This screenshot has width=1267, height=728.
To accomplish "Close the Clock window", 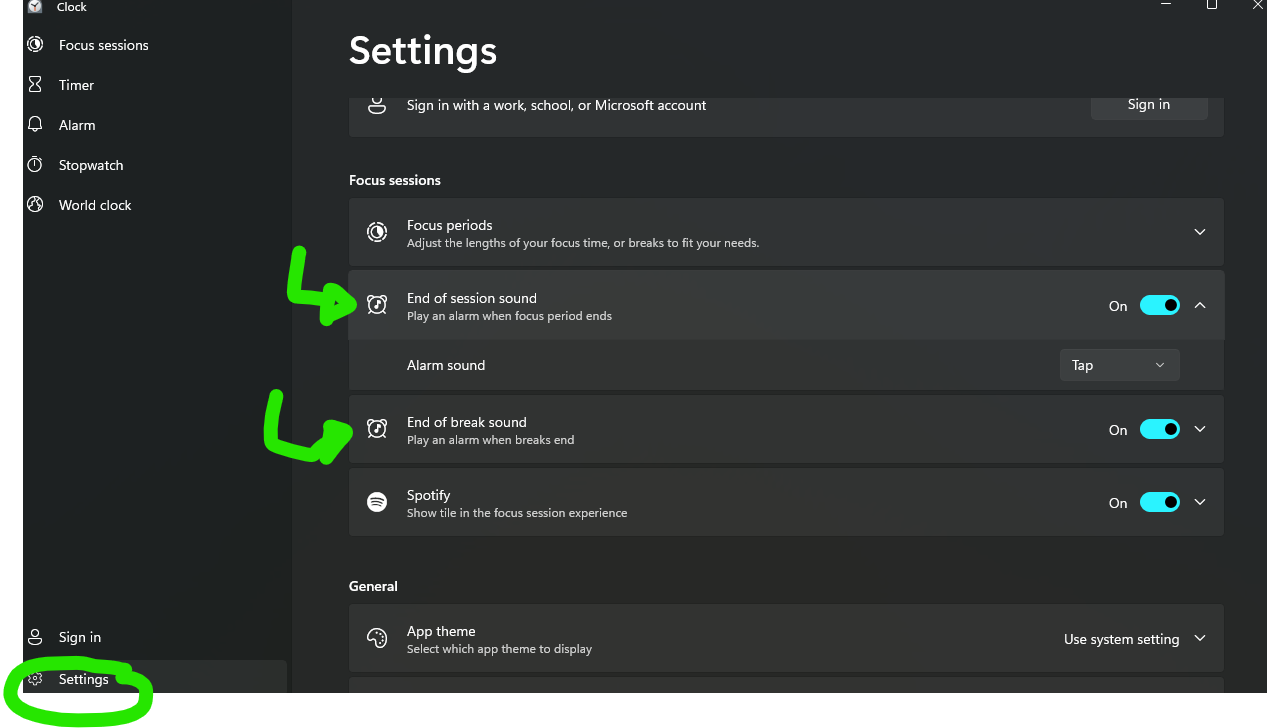I will [1256, 5].
